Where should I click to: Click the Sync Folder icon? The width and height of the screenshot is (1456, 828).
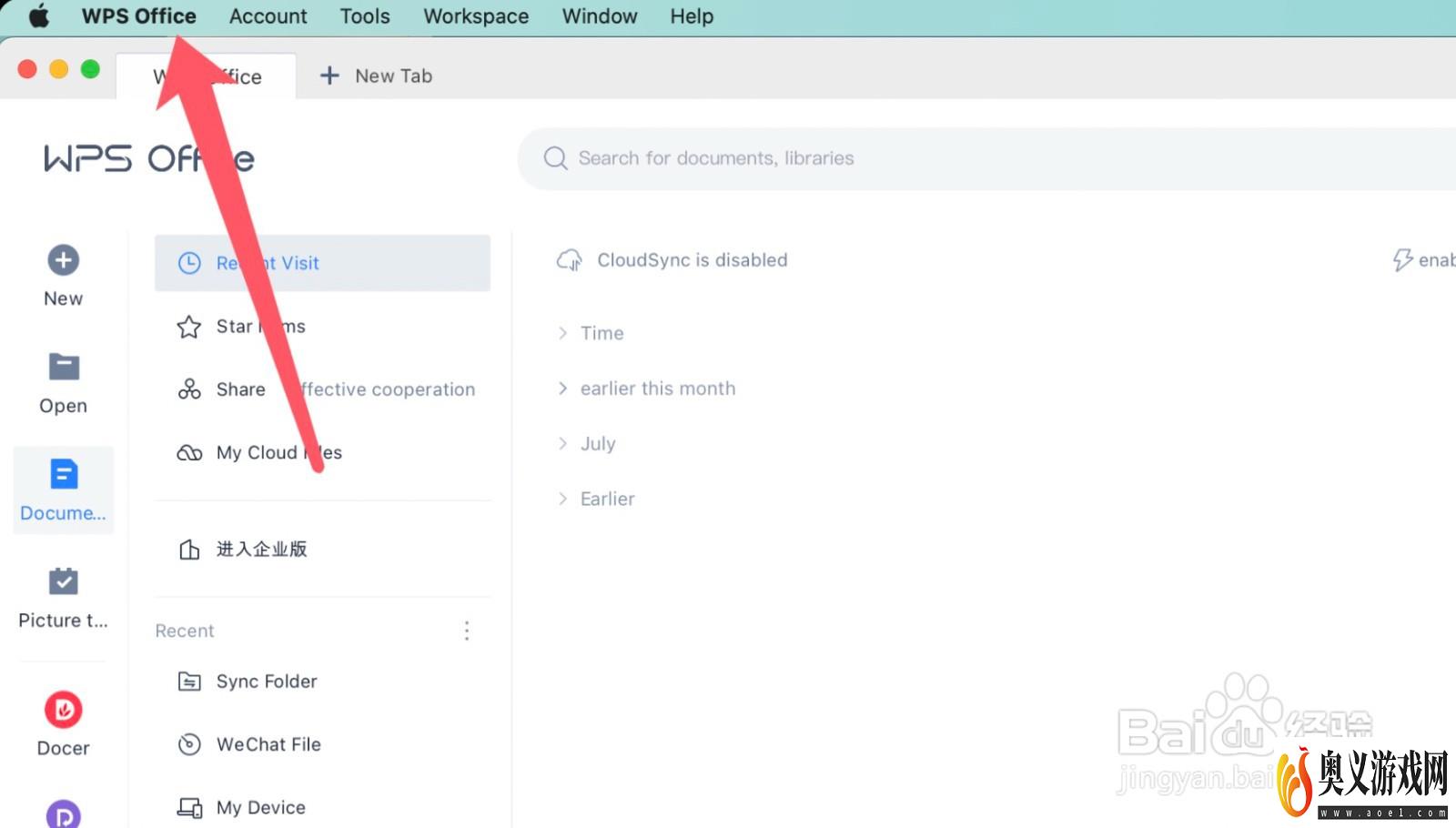[189, 682]
